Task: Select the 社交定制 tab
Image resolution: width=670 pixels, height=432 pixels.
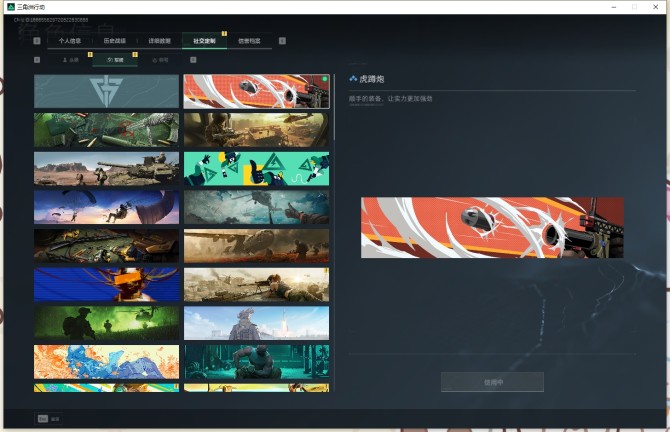Action: coord(204,41)
